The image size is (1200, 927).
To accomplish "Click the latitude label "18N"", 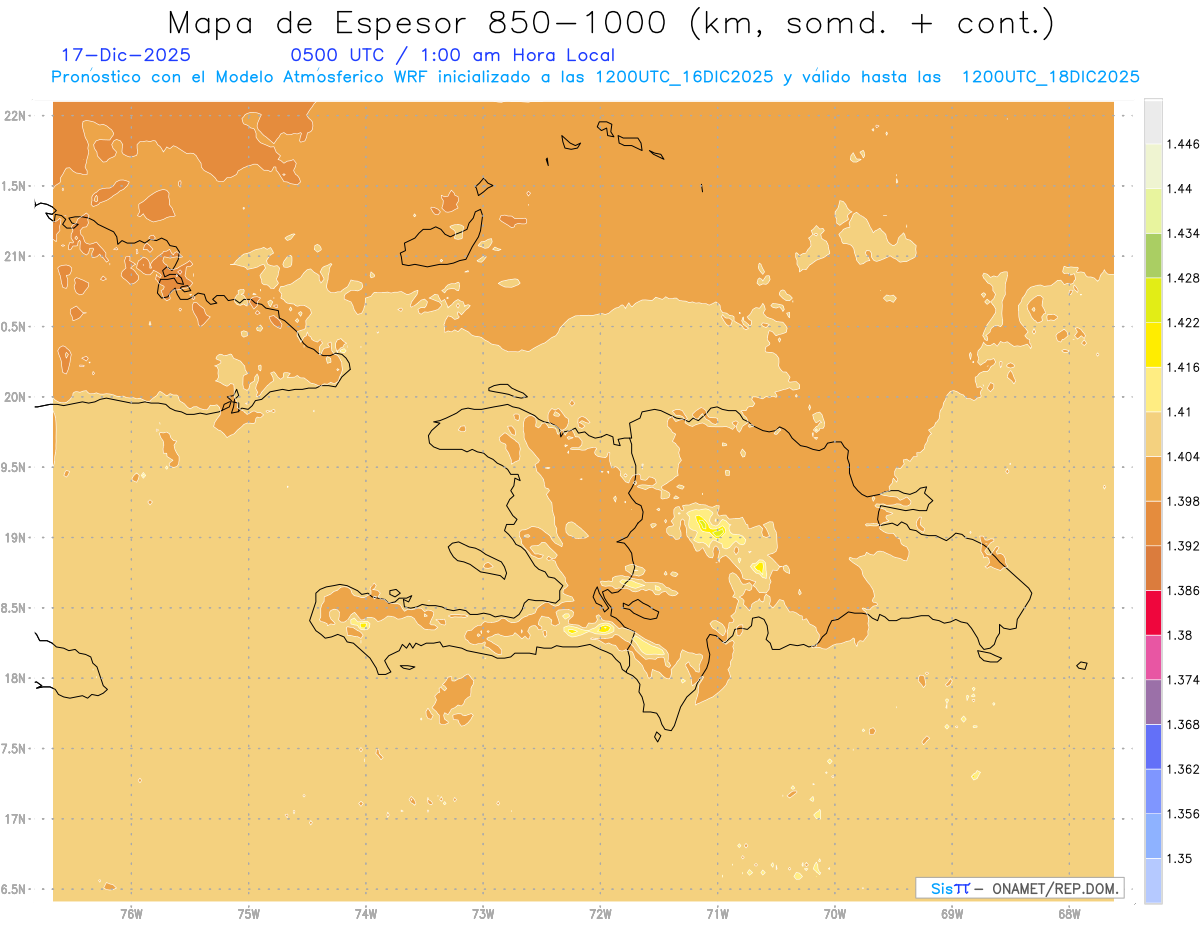I will coord(15,678).
